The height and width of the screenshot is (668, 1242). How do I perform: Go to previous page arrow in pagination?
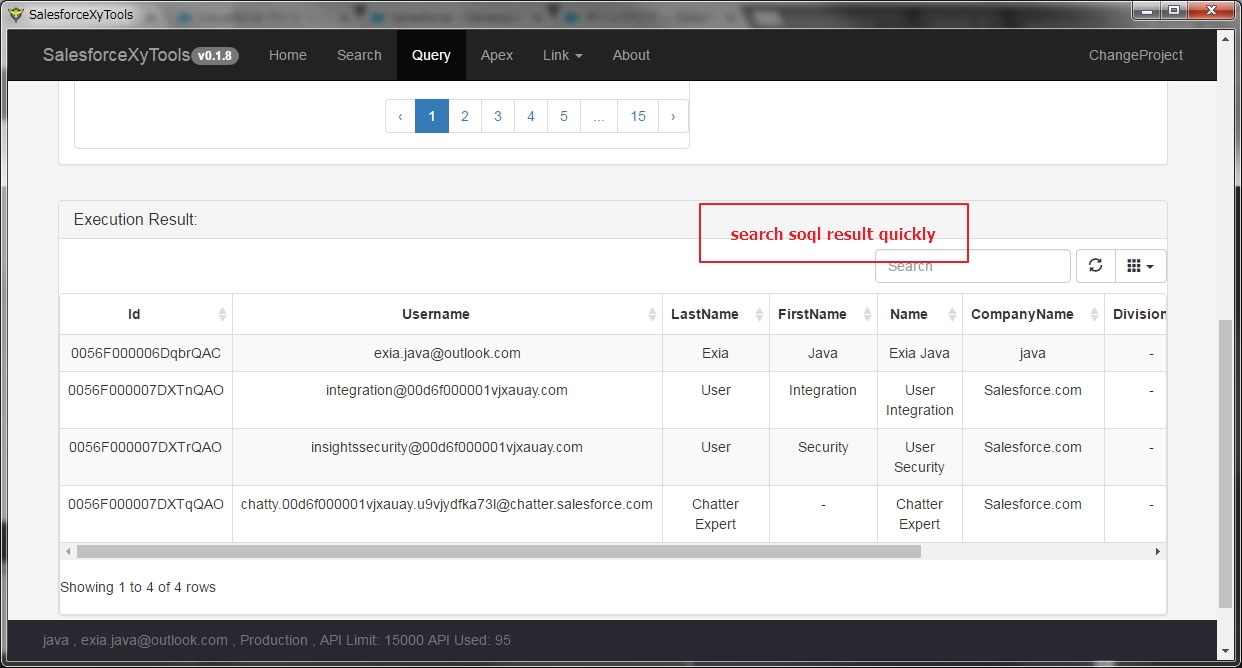[x=400, y=116]
